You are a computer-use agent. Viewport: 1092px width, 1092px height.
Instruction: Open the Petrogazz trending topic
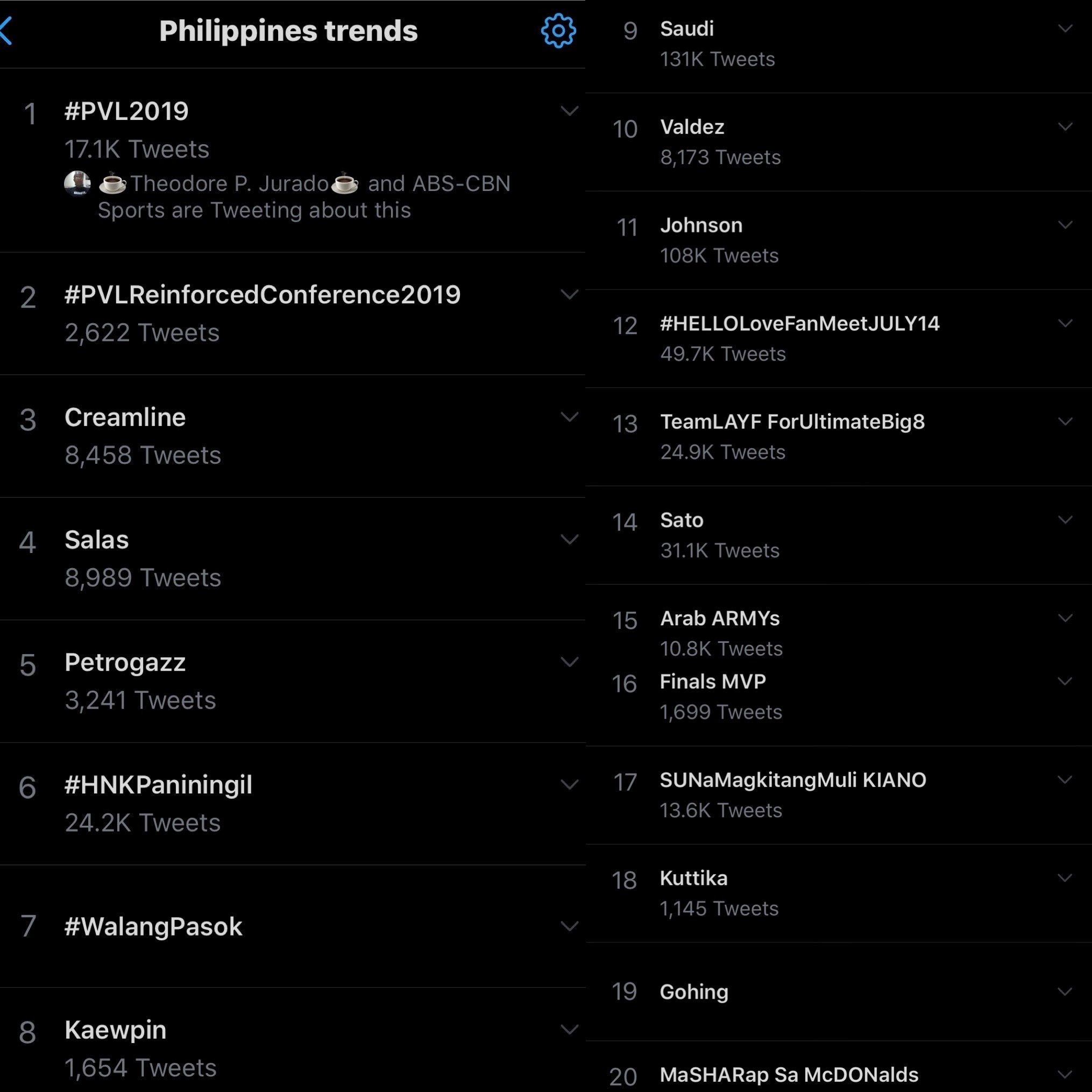(x=292, y=681)
